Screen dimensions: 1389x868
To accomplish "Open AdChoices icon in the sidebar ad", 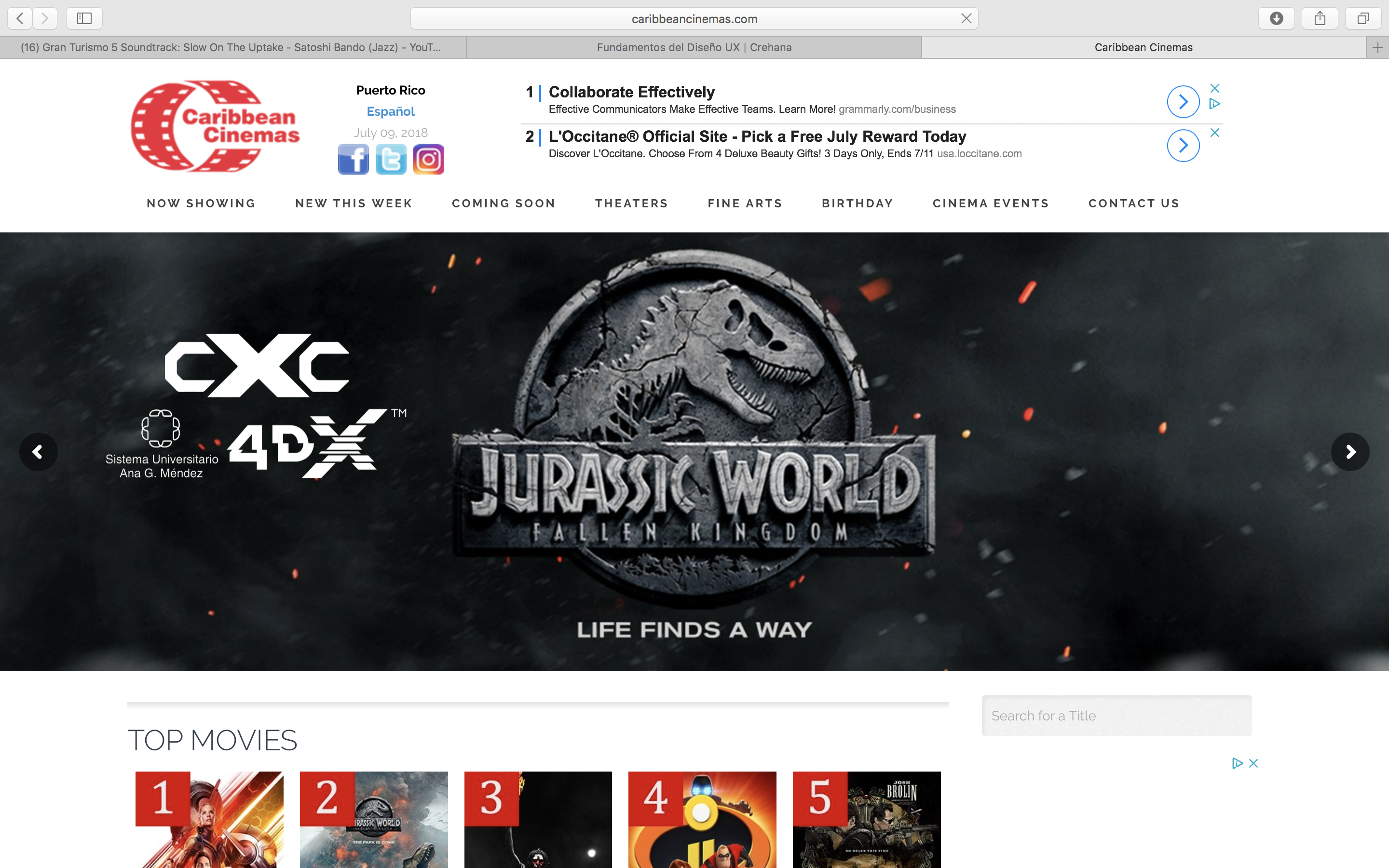I will (x=1238, y=763).
